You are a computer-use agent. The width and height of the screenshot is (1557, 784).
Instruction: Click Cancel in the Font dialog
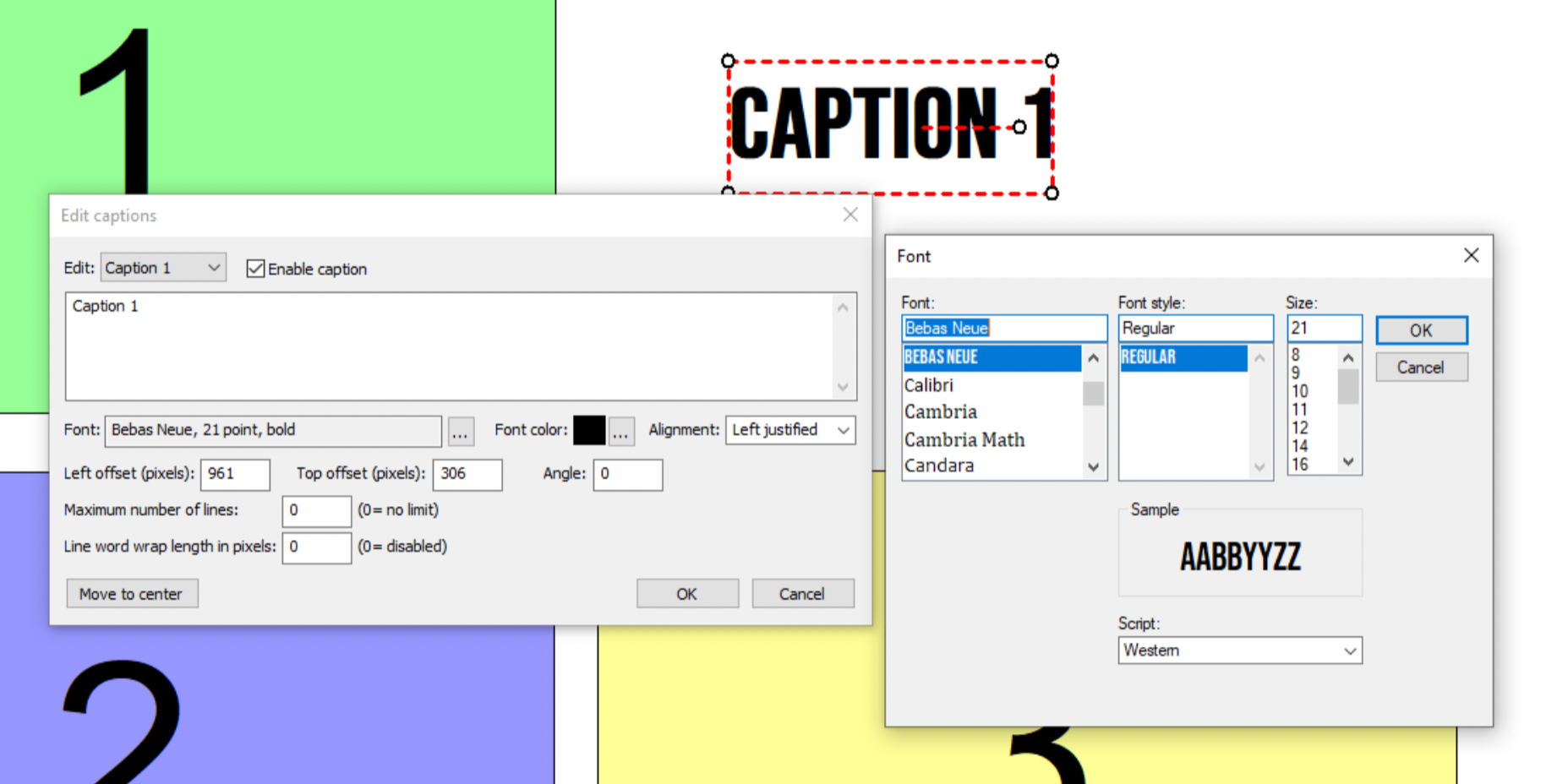1422,367
